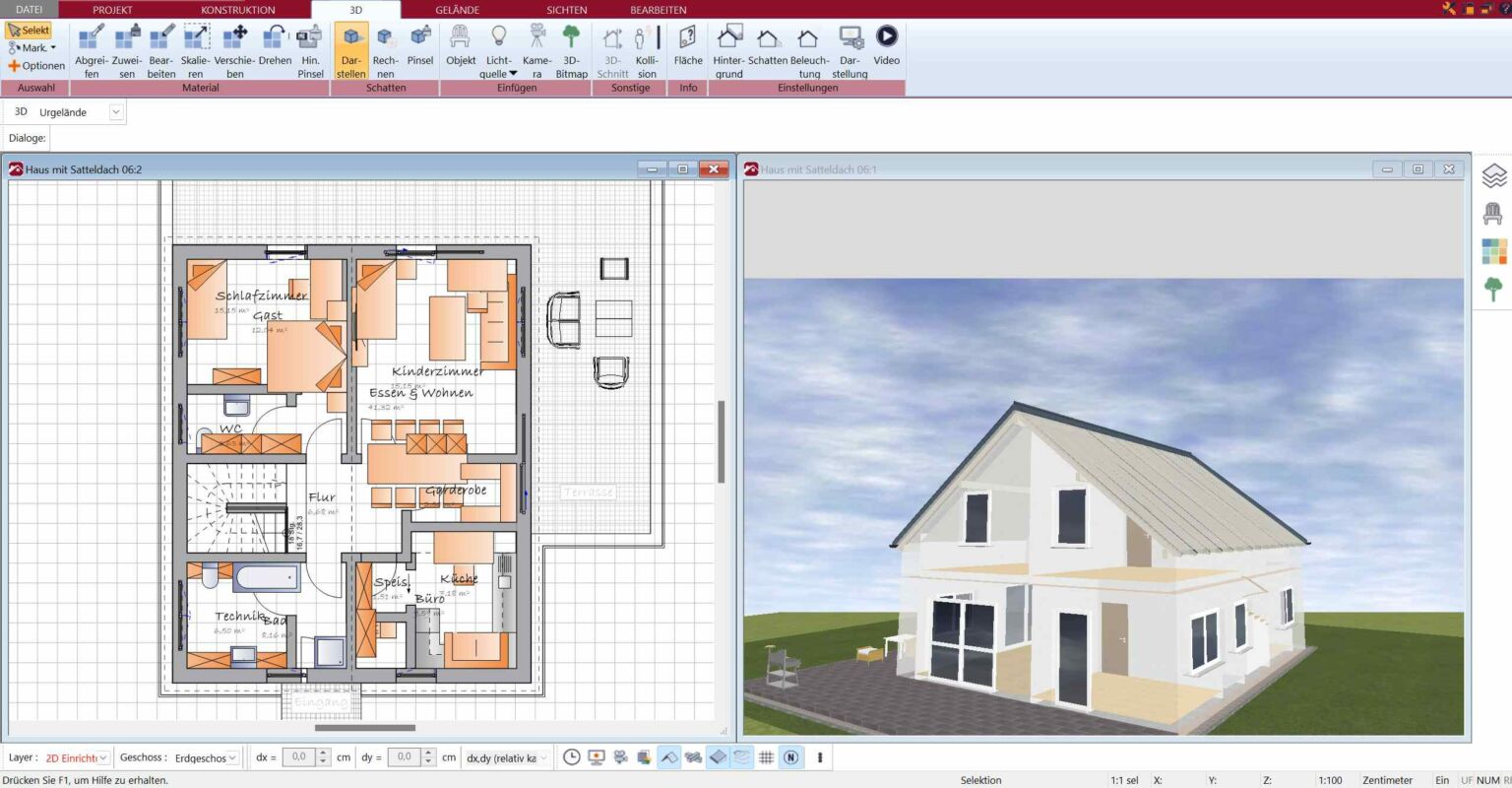Open the furniture catalog in the right sidebar
Image resolution: width=1512 pixels, height=788 pixels.
[x=1494, y=213]
